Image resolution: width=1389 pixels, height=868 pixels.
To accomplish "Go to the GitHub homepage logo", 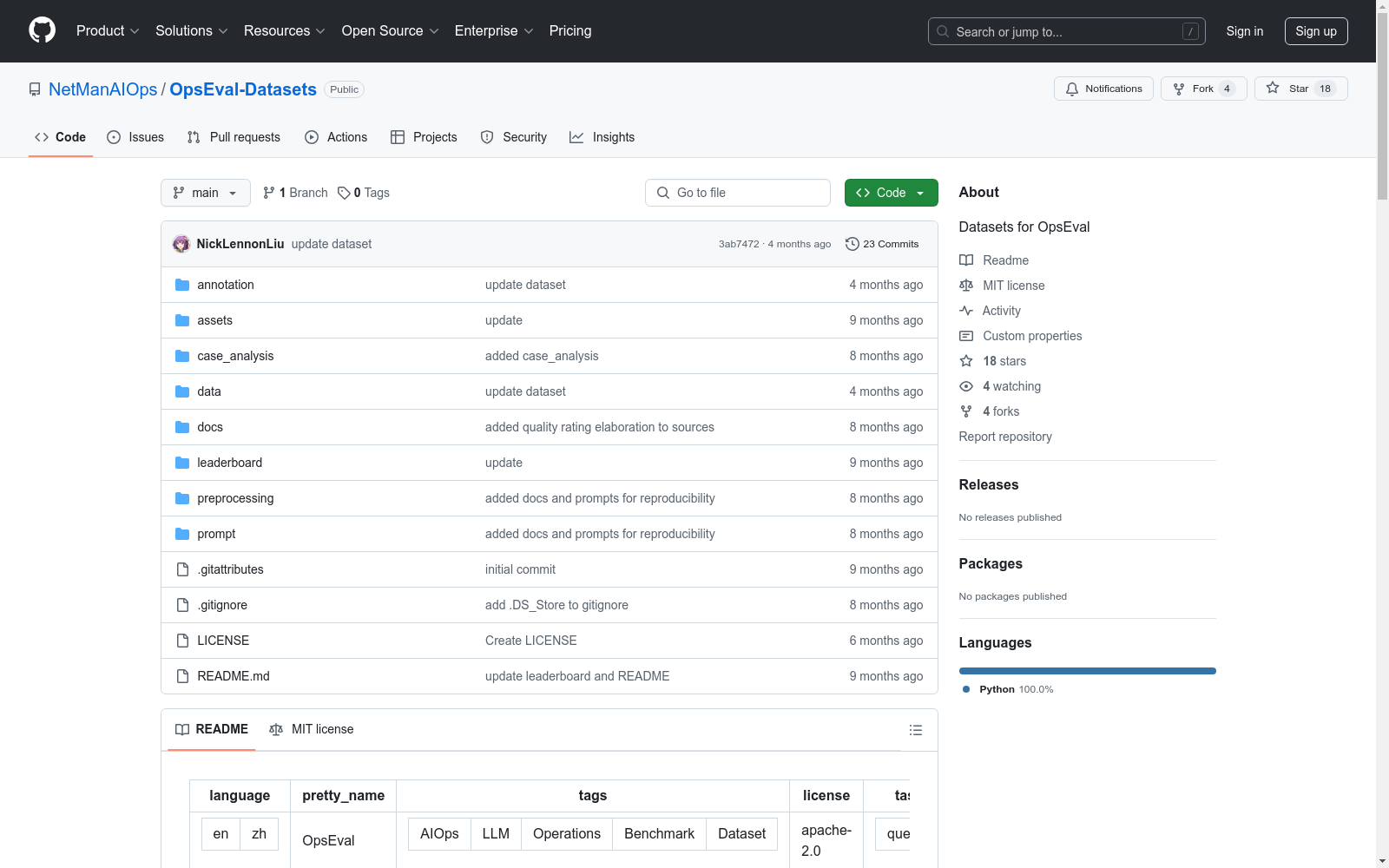I will (42, 30).
